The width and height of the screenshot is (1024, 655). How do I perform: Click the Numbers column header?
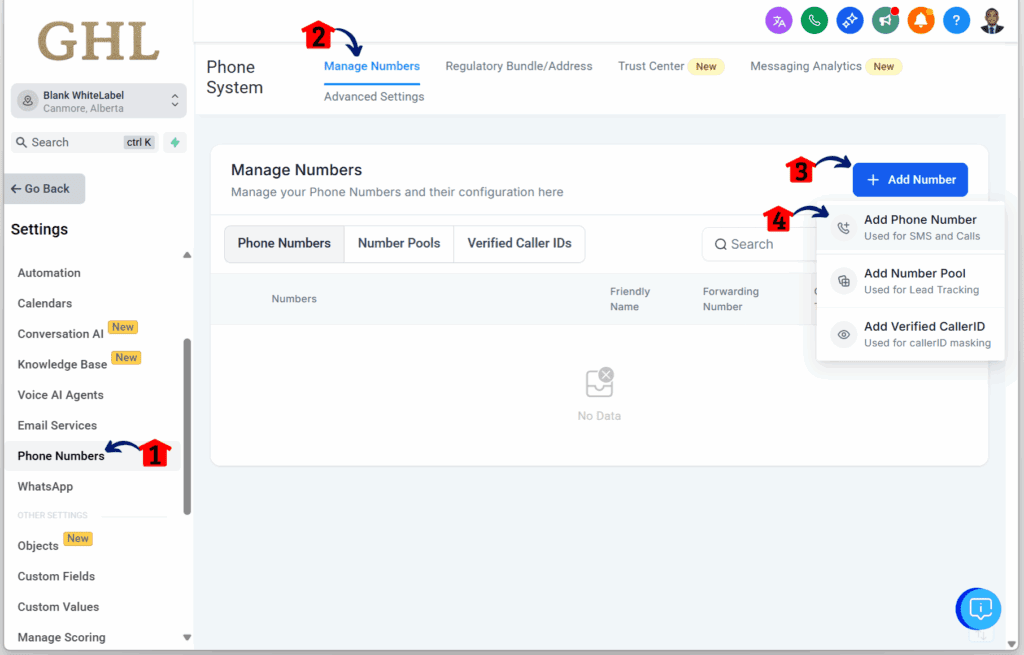pos(294,299)
